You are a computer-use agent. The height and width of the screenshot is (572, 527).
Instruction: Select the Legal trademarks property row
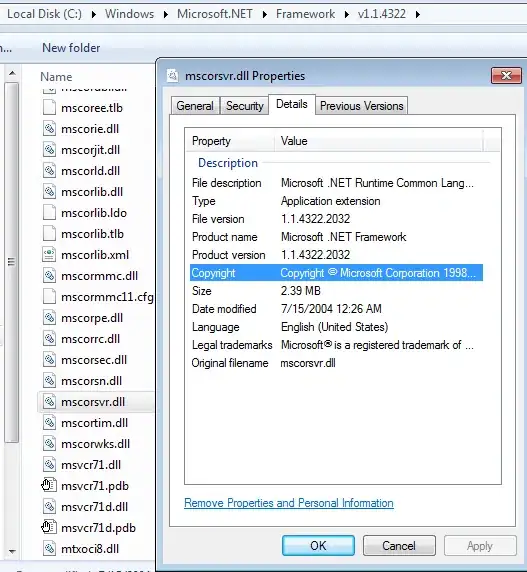tap(336, 345)
